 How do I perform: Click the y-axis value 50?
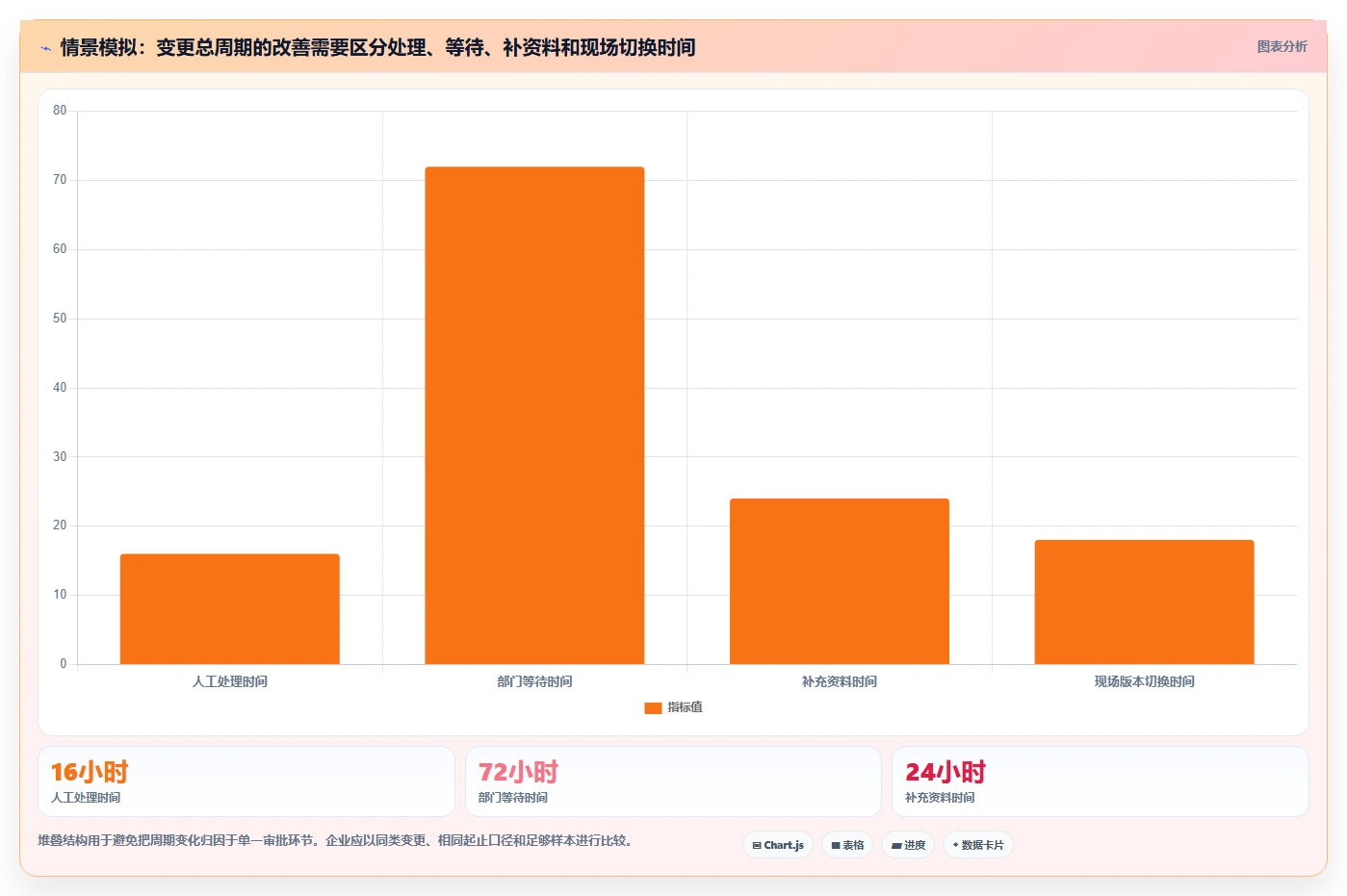60,319
